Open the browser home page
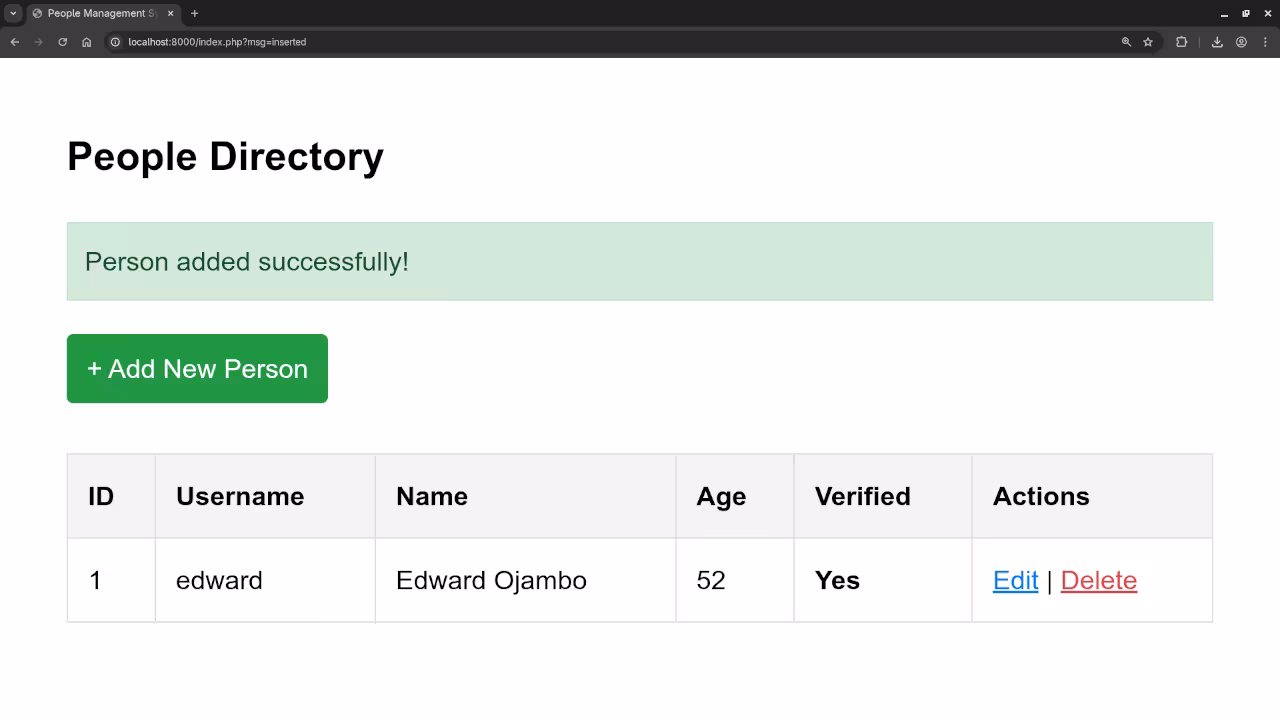 tap(86, 42)
